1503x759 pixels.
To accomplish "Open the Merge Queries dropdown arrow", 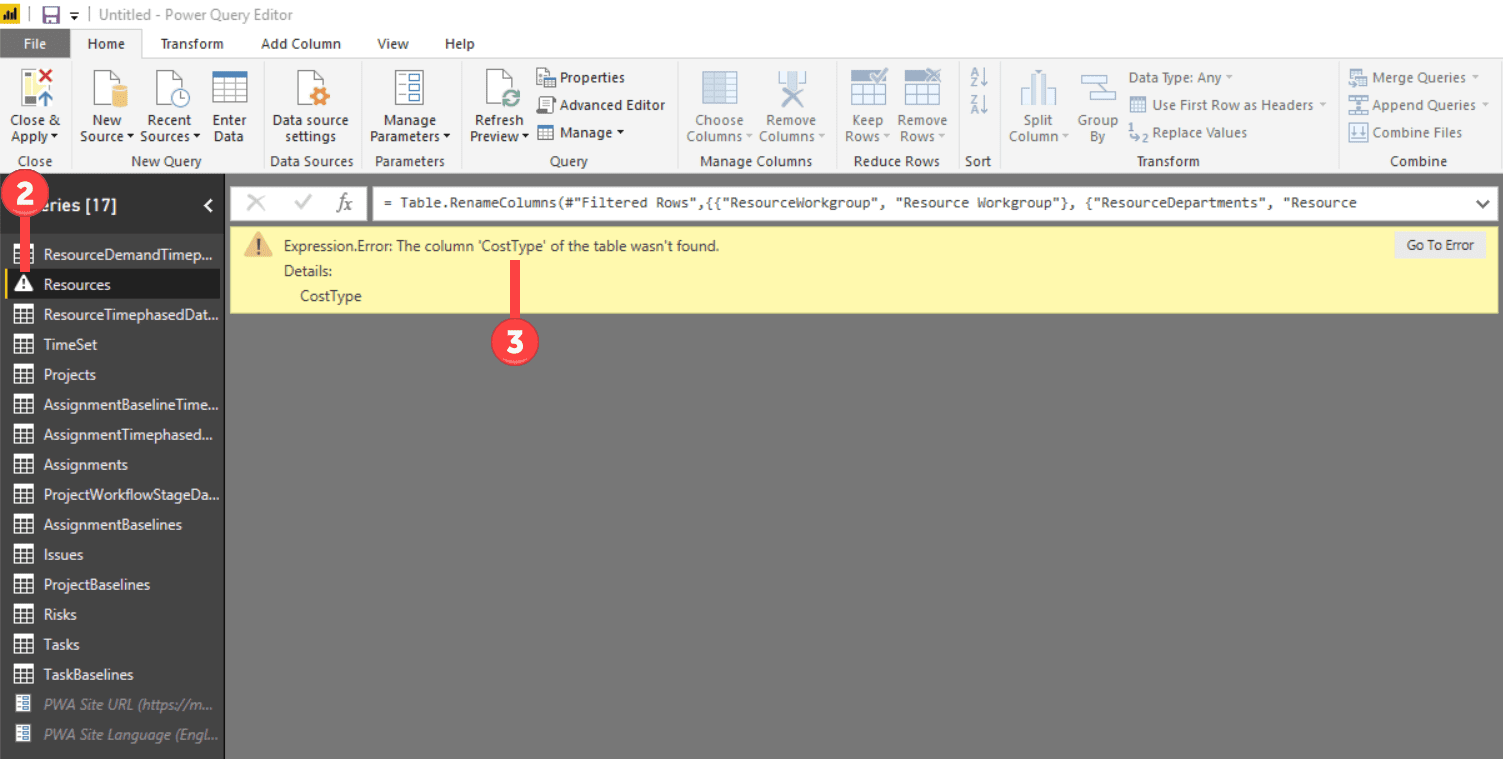I will pos(1475,77).
